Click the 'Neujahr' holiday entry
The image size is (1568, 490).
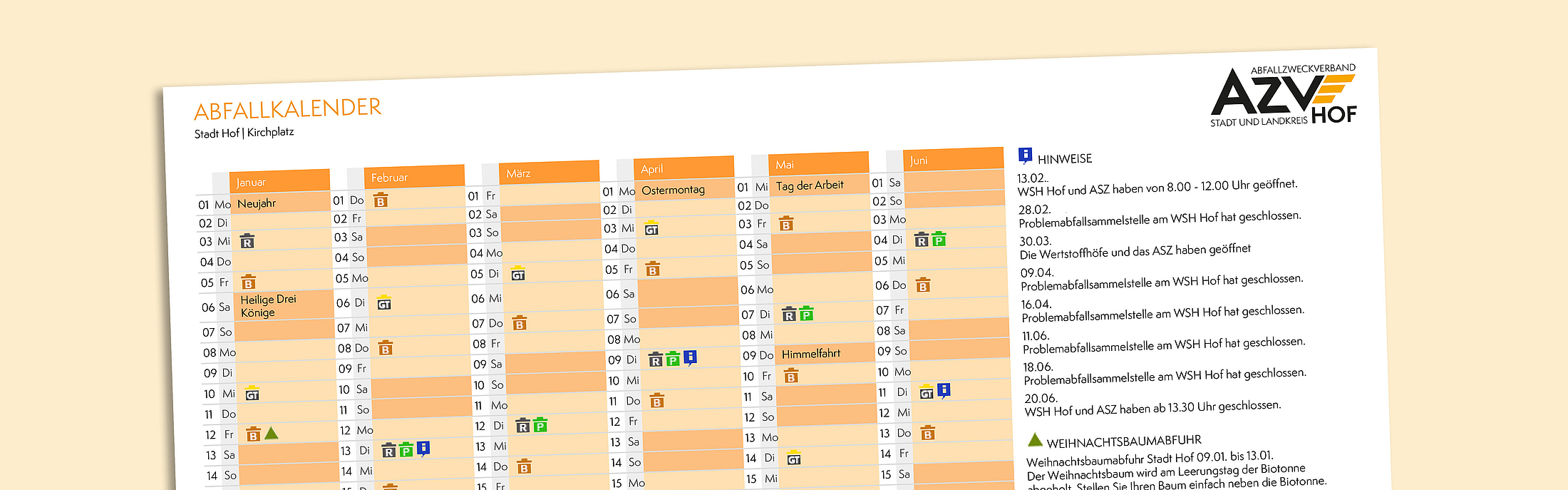click(257, 203)
